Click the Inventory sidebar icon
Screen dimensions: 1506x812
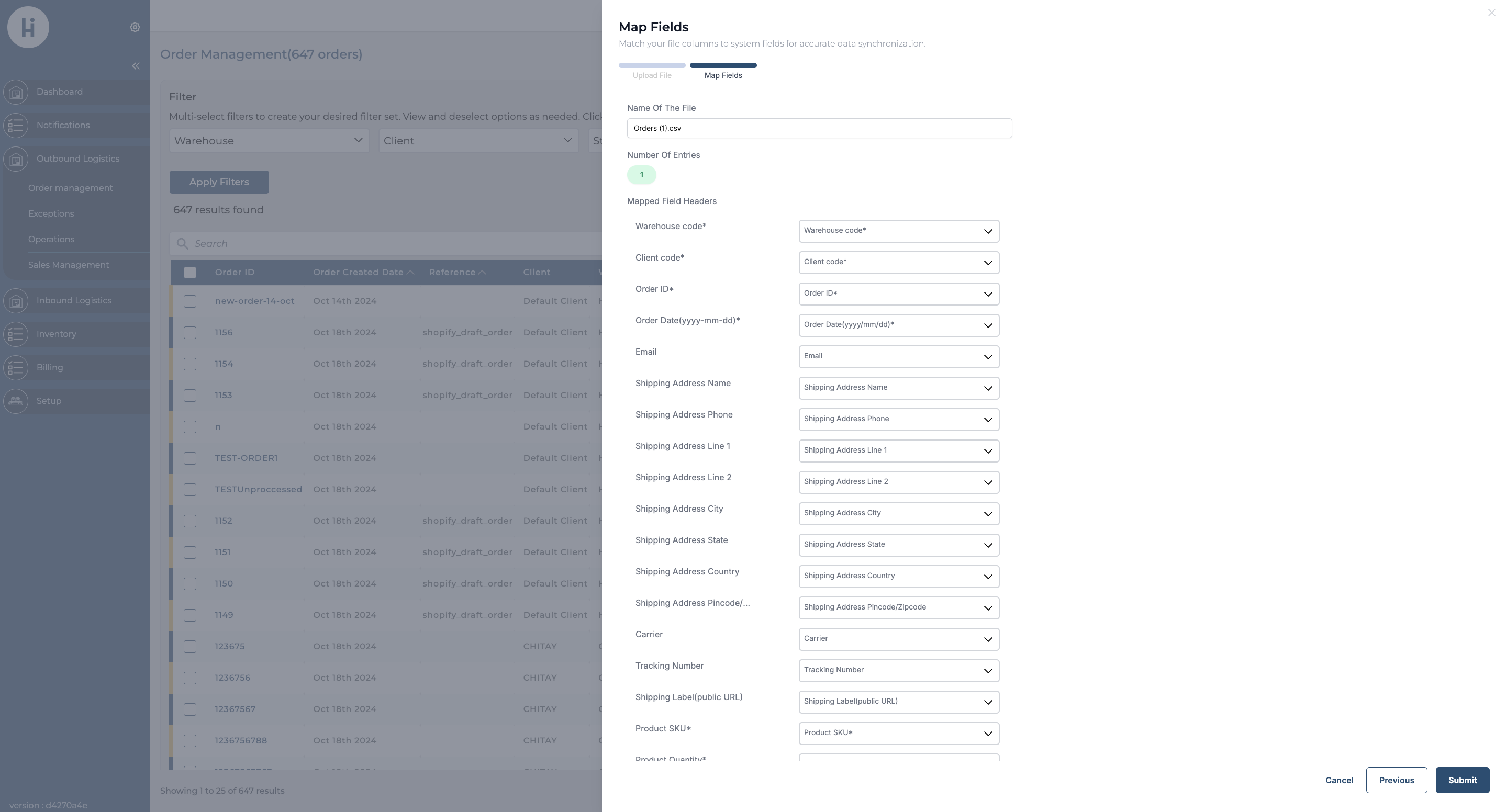16,334
